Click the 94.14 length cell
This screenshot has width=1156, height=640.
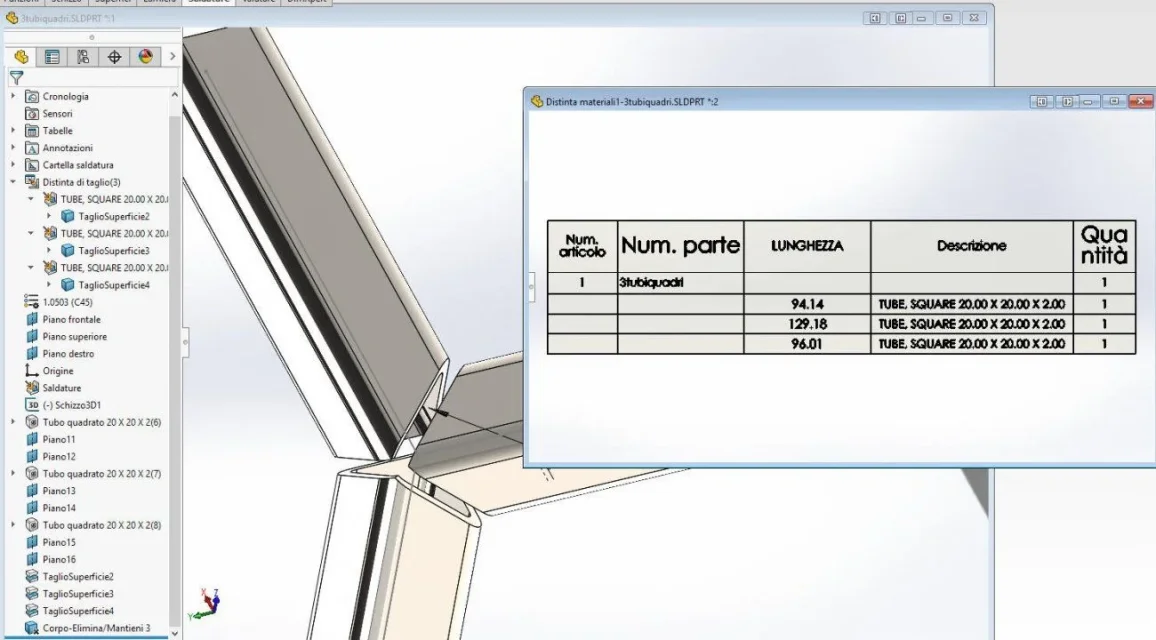807,304
